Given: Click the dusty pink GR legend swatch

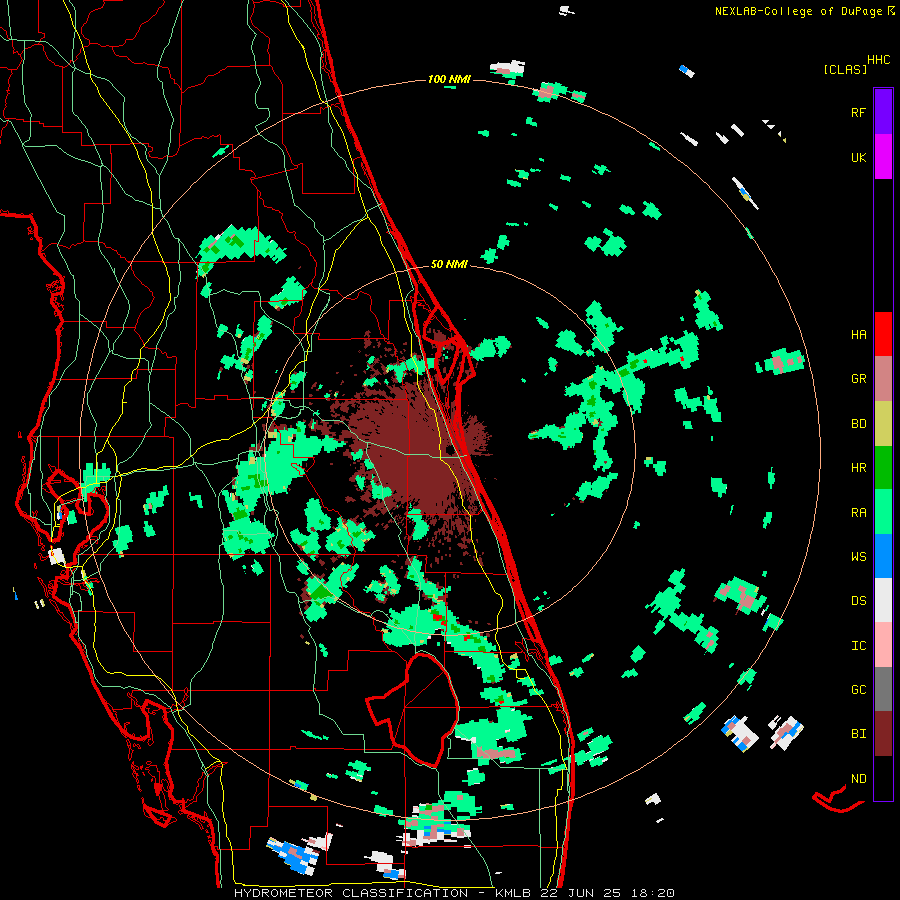Looking at the screenshot, I should pos(883,379).
